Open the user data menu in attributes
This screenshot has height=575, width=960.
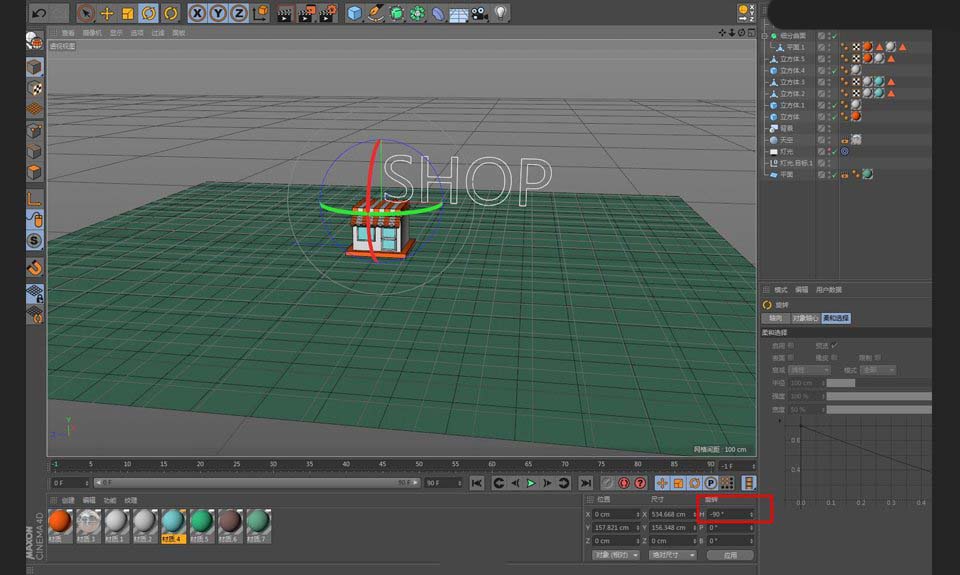(x=829, y=290)
